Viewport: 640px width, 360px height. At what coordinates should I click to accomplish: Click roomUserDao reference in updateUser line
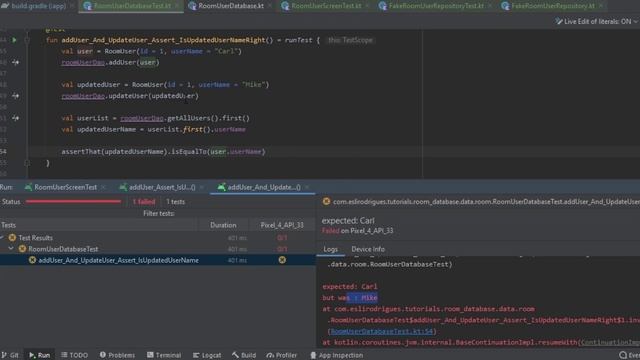tap(83, 96)
